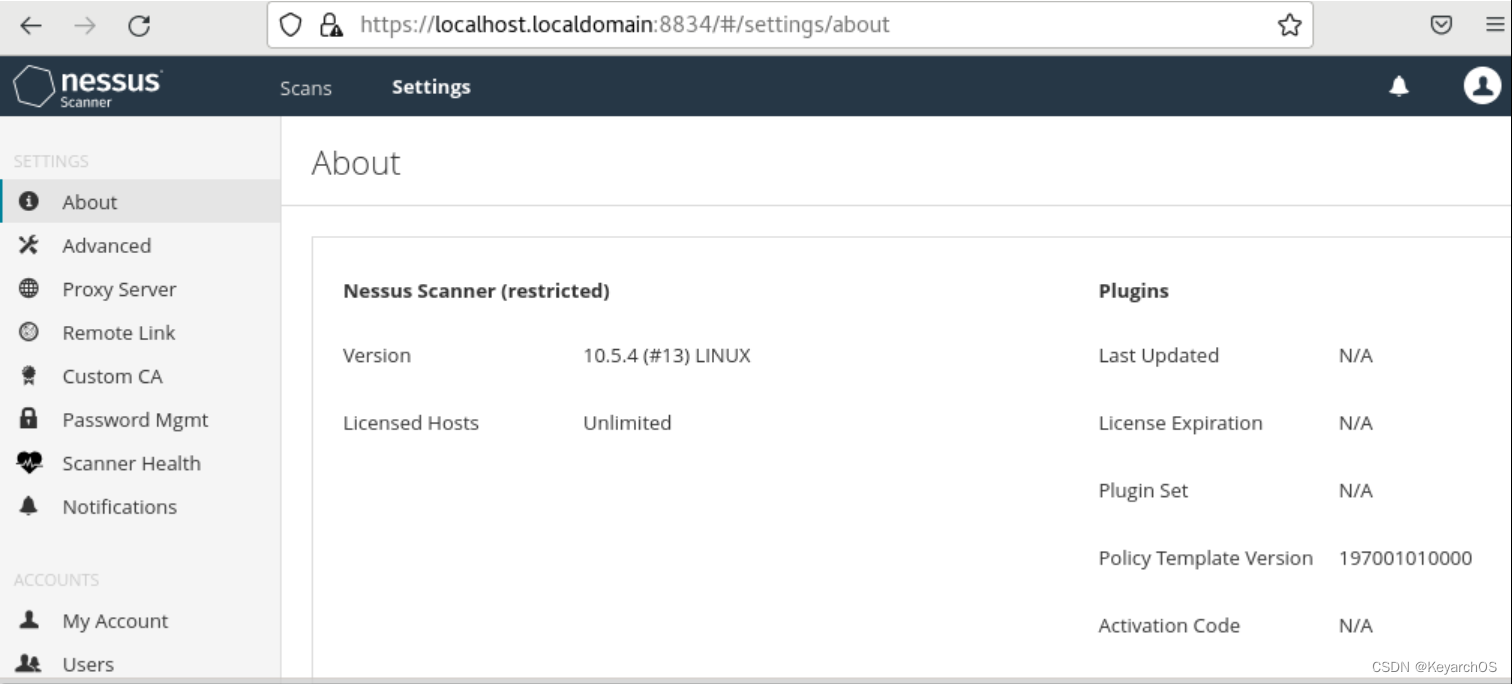
Task: Click the Remote Link icon
Action: (29, 332)
